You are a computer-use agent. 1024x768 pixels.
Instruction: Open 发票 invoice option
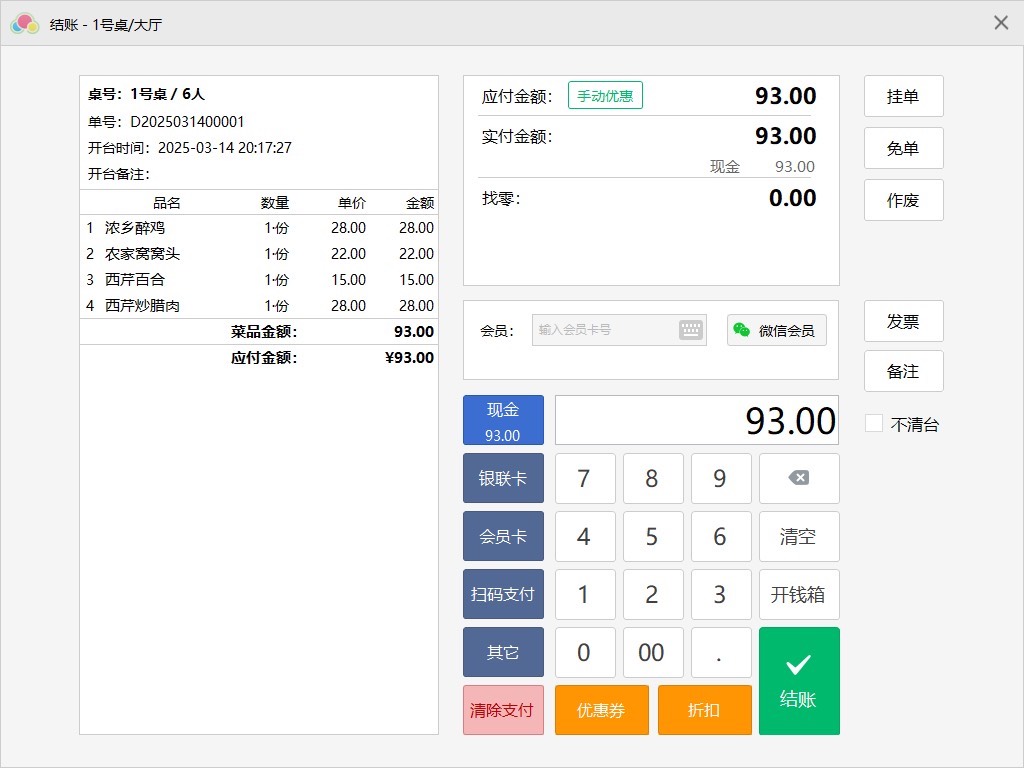click(x=903, y=322)
